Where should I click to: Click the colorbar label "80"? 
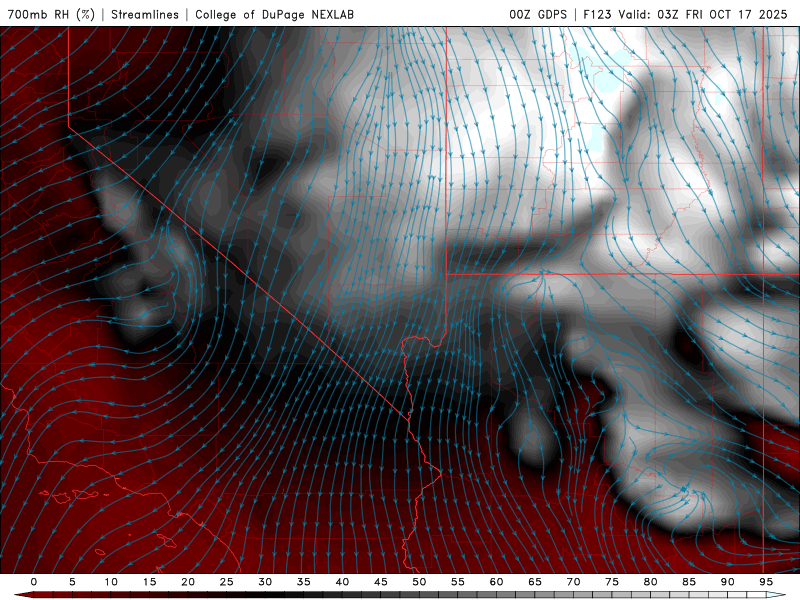click(x=651, y=582)
